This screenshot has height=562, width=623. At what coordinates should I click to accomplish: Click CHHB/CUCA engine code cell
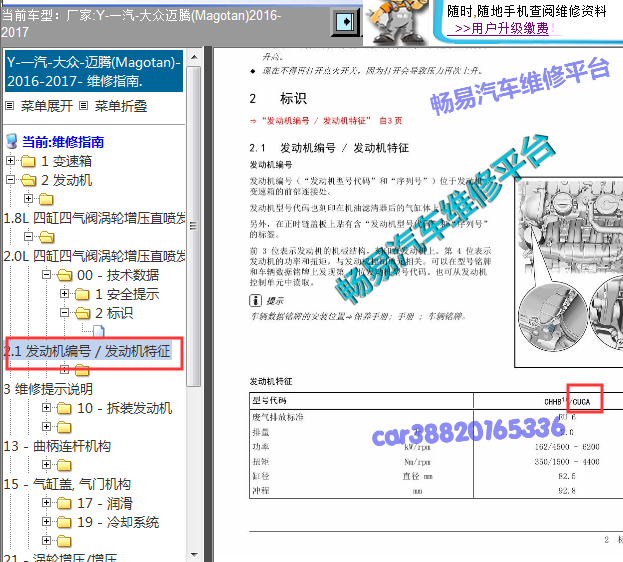coord(567,401)
